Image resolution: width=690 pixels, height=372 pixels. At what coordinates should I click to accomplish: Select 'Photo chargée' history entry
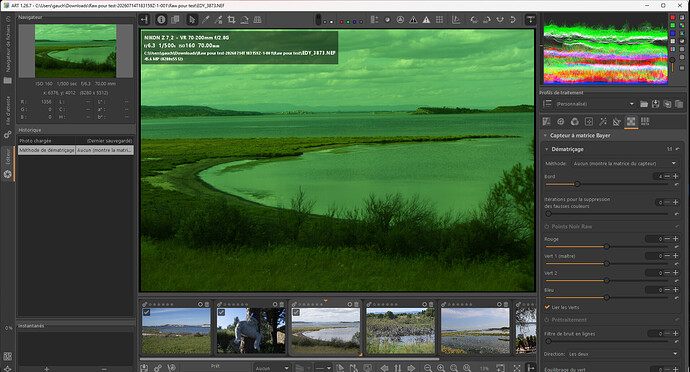[76, 141]
